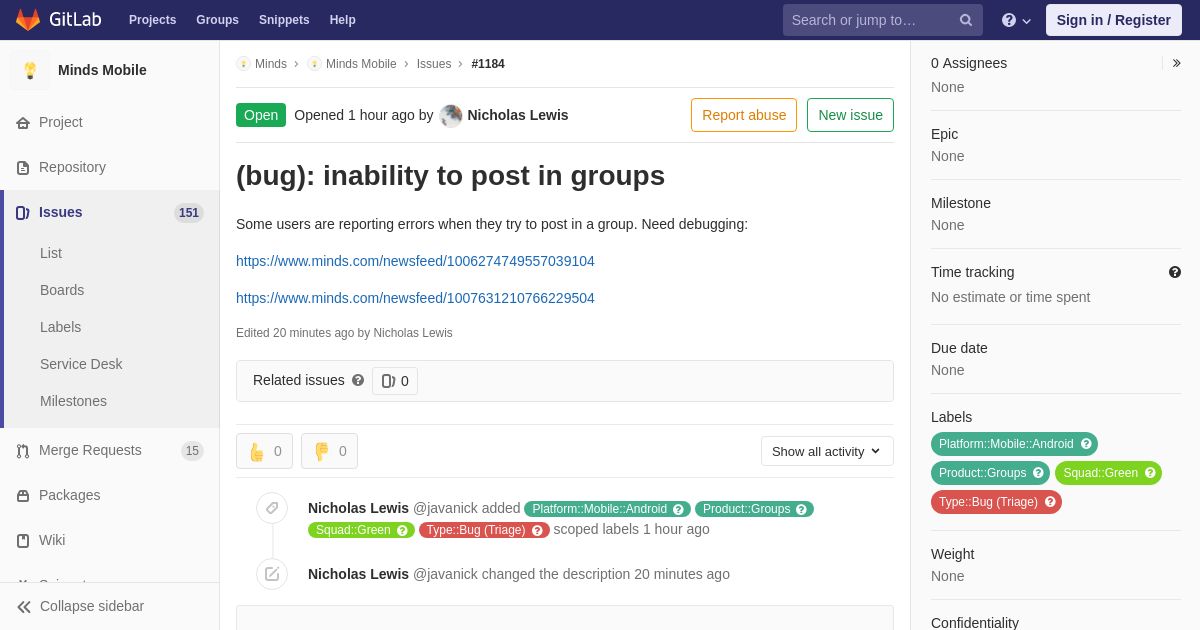Click the Minds Mobile breadcrumb link
Viewport: 1200px width, 630px height.
pos(361,64)
